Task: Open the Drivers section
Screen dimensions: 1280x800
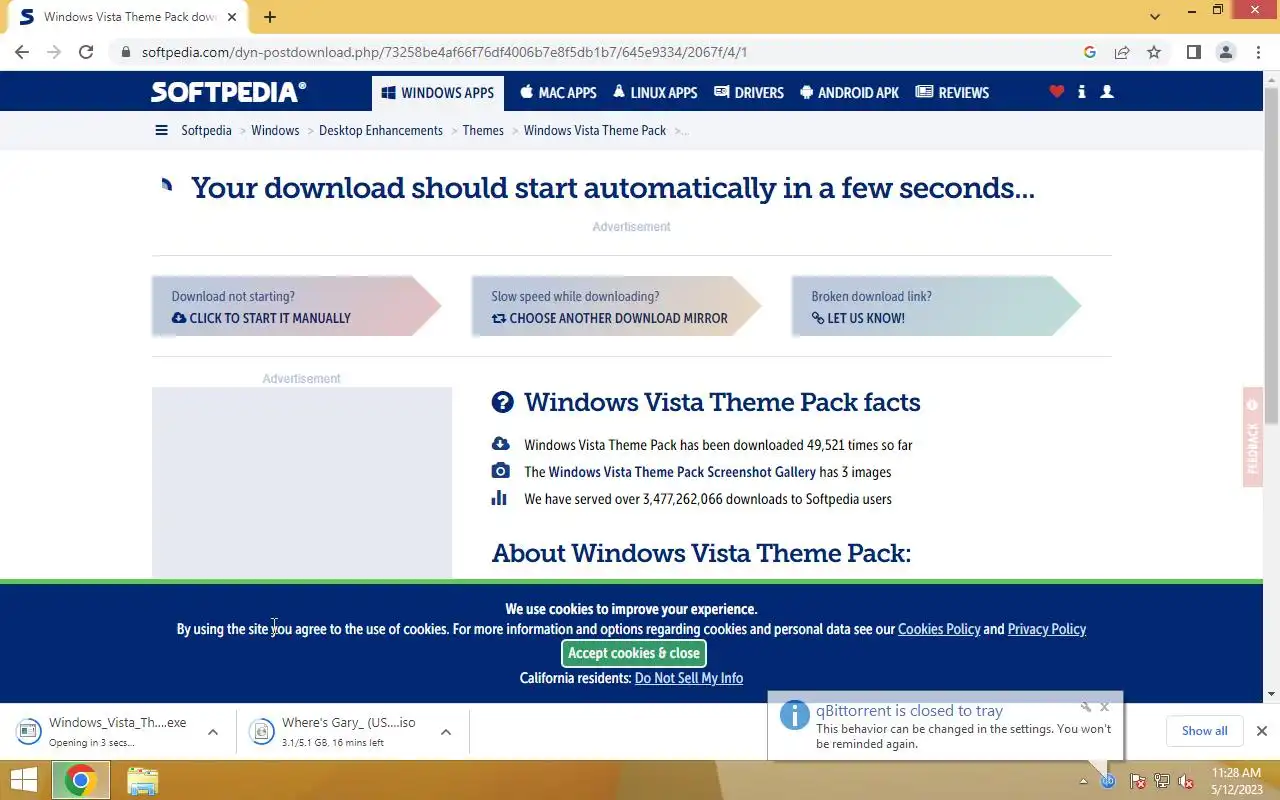Action: click(749, 92)
